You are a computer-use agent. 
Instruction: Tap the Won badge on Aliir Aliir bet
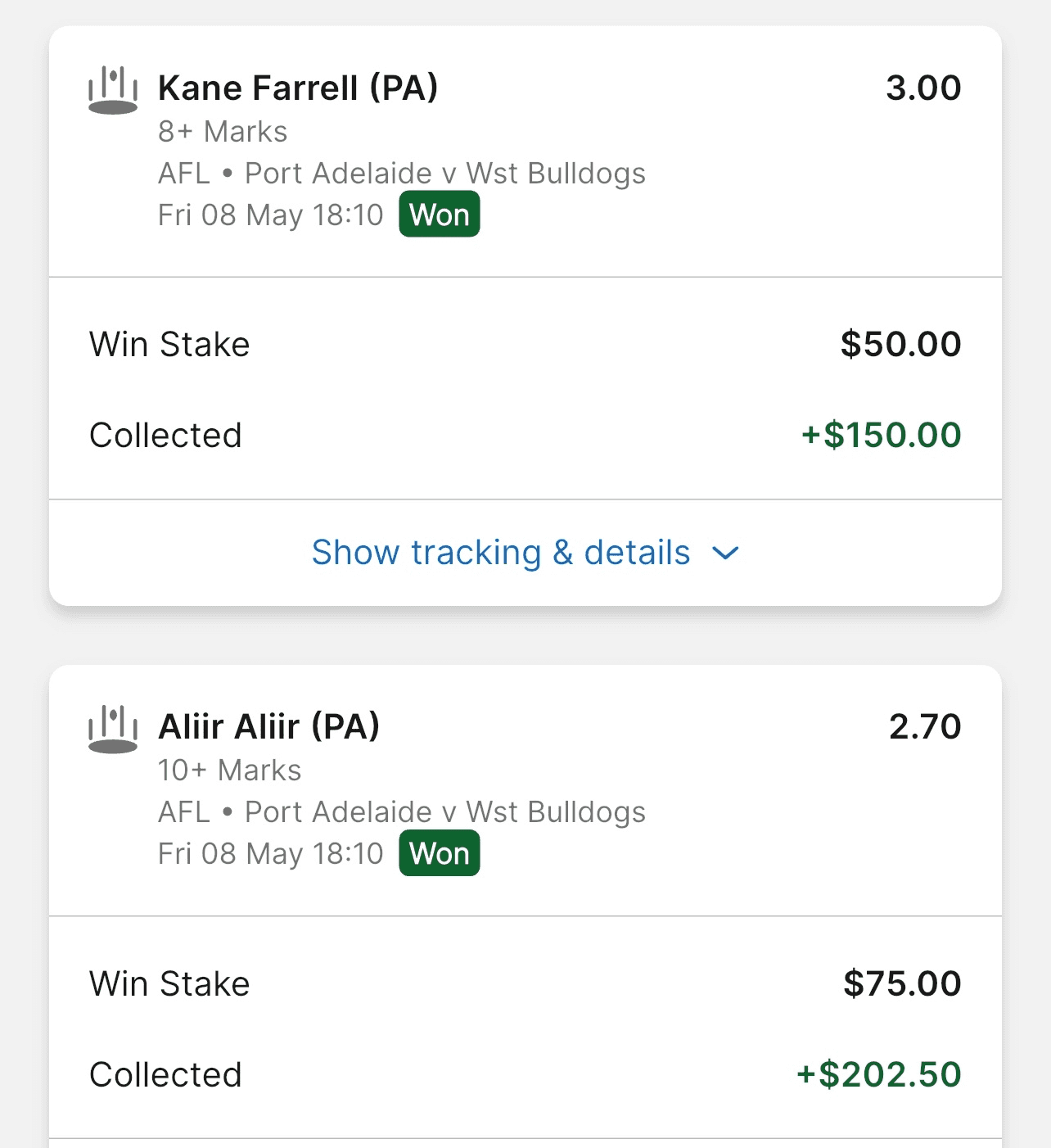[440, 853]
